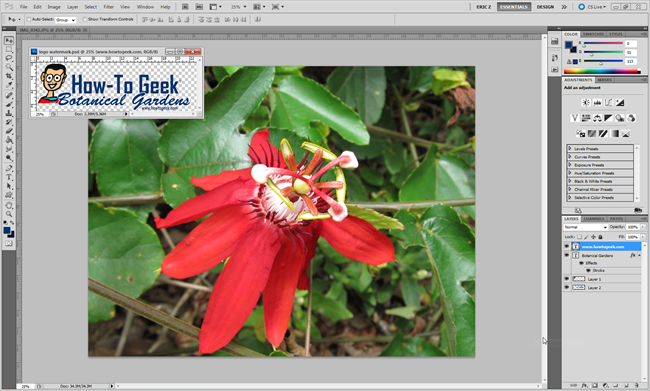Toggle lock transparent pixels

[x=579, y=237]
